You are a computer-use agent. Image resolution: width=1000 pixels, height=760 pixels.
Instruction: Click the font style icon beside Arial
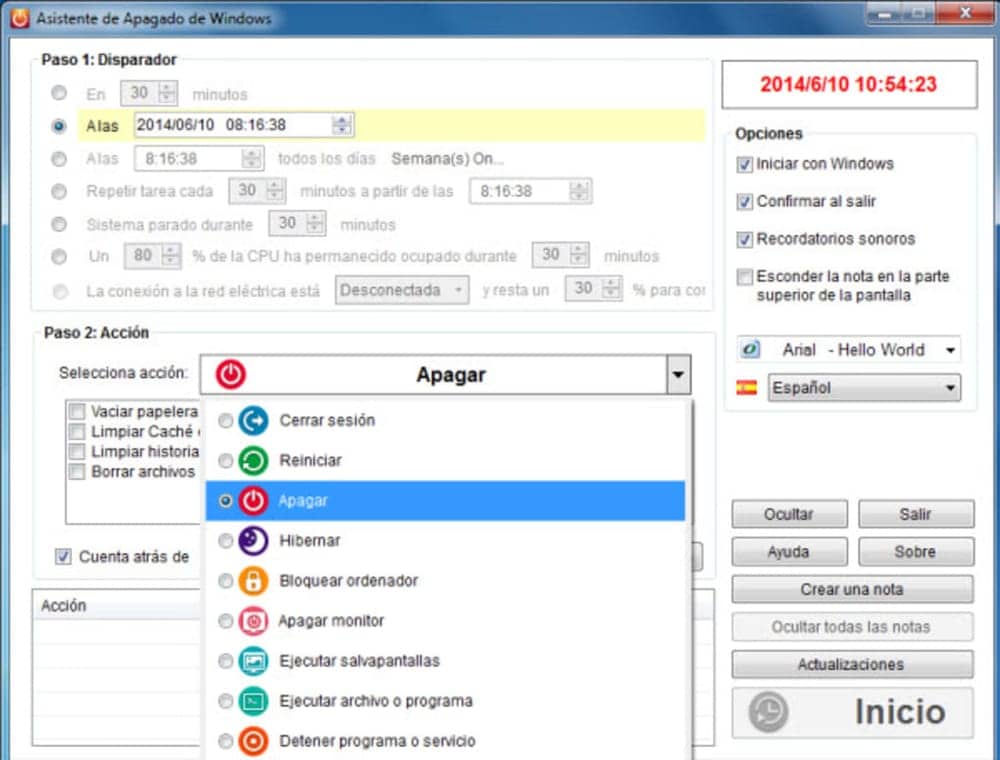pyautogui.click(x=750, y=349)
